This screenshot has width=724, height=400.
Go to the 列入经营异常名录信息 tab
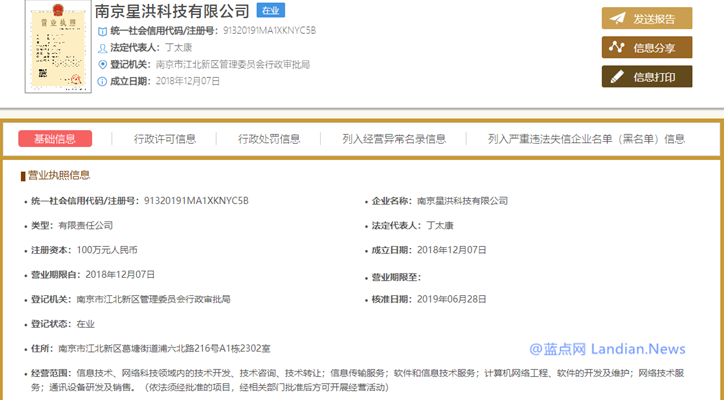tap(394, 139)
